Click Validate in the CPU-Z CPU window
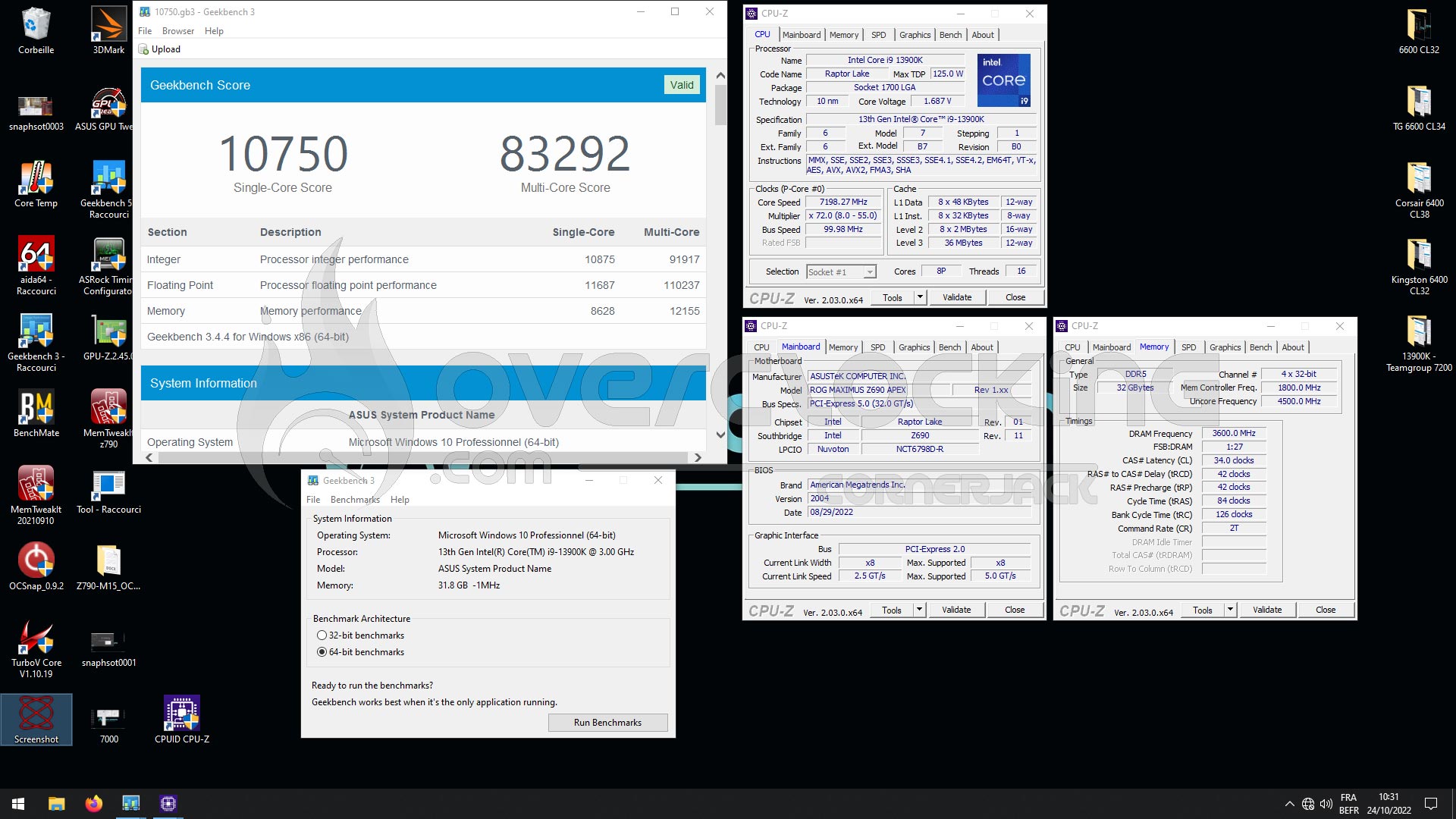This screenshot has width=1456, height=819. (957, 297)
